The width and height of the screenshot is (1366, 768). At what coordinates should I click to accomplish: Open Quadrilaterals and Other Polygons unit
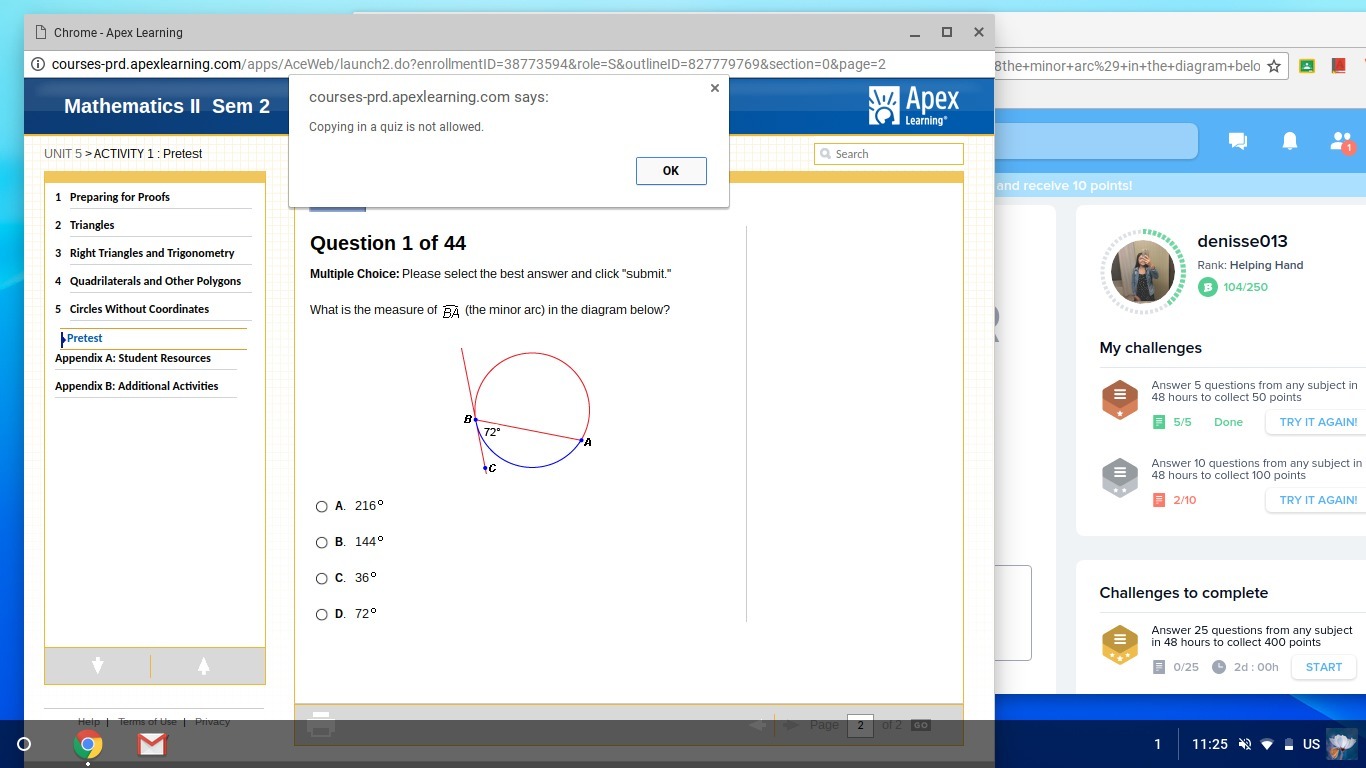pos(155,281)
